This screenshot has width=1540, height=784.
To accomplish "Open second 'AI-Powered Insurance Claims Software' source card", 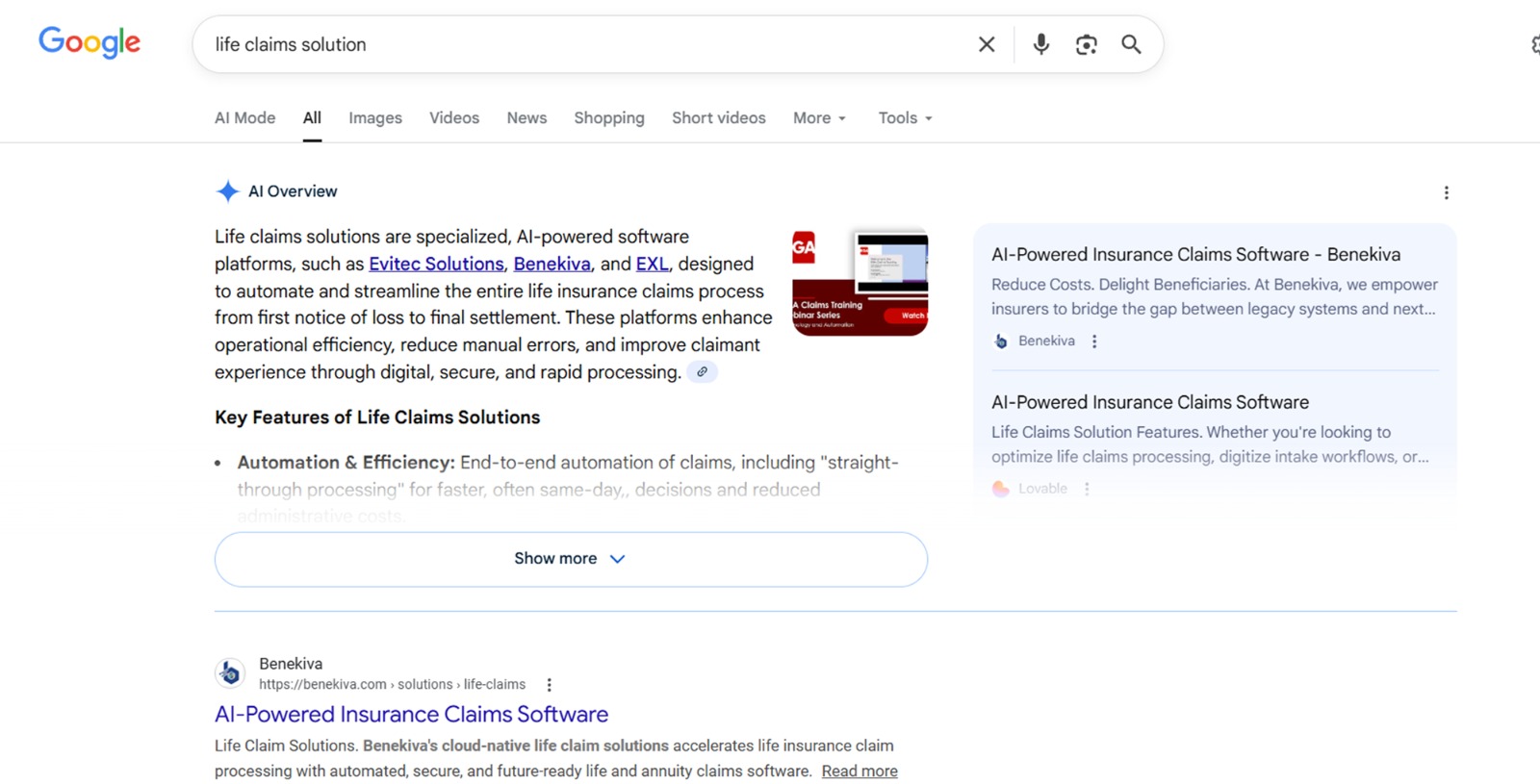I will 1150,402.
